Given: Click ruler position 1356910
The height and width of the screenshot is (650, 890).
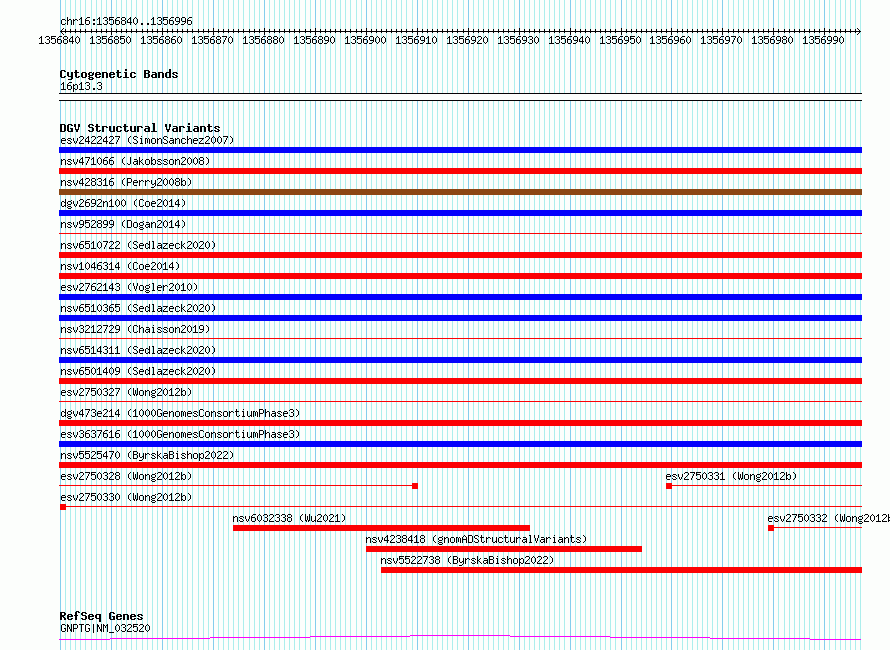Looking at the screenshot, I should pyautogui.click(x=416, y=40).
